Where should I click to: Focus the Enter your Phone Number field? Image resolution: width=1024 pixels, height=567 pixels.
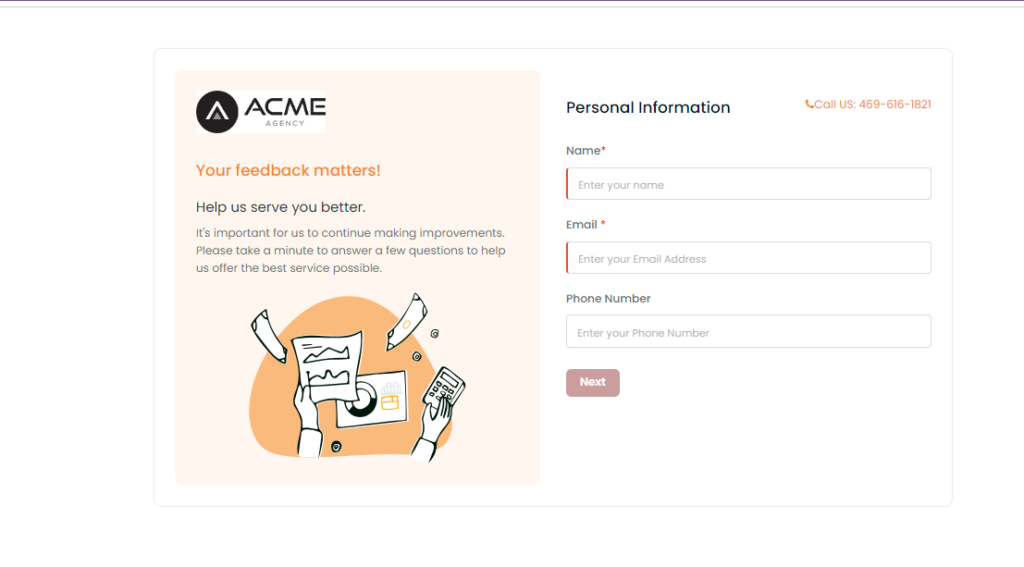coord(748,332)
